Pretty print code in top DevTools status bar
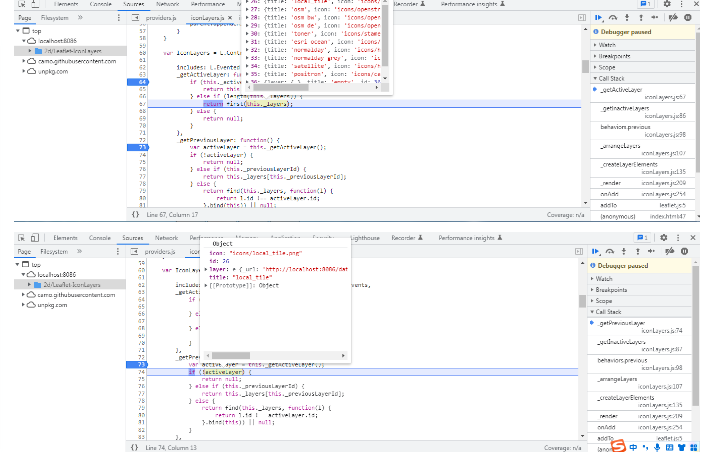The image size is (715, 452). 135,214
